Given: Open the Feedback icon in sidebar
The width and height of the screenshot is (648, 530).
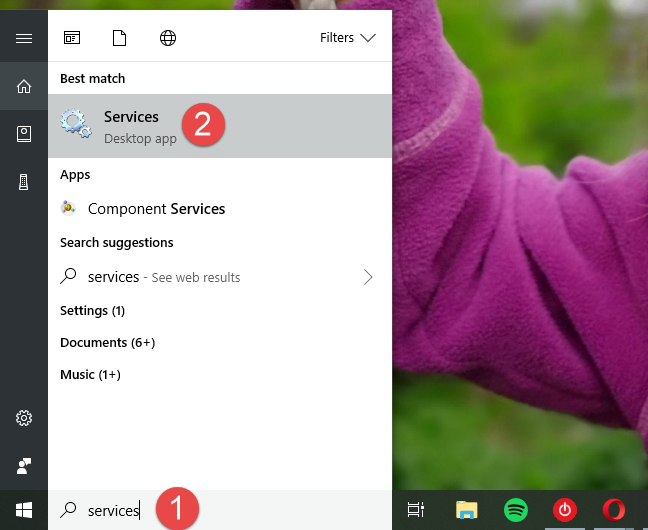Looking at the screenshot, I should point(24,466).
